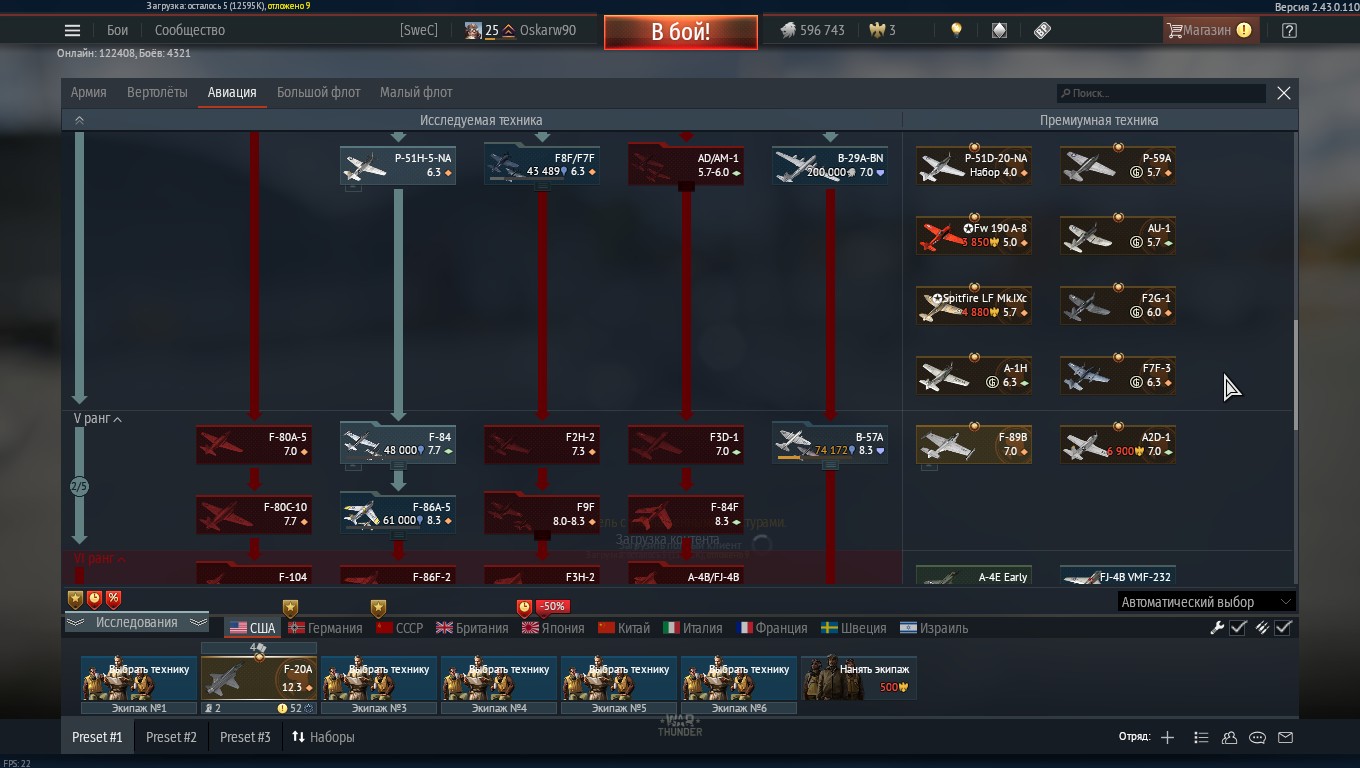Viewport: 1360px width, 768px height.
Task: Select the premium F-89B
Action: coord(974,445)
